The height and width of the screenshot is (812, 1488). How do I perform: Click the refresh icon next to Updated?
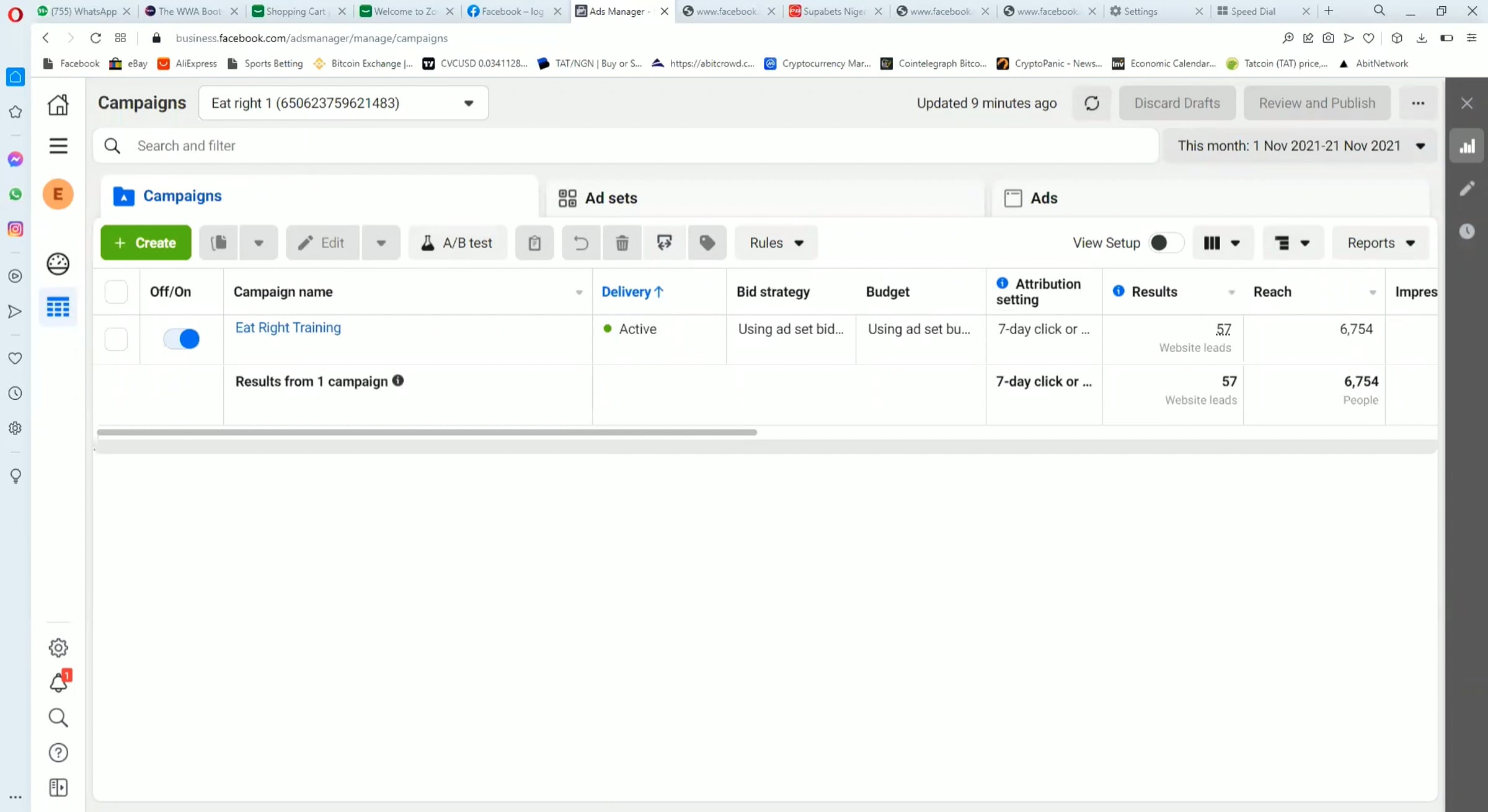coord(1092,103)
